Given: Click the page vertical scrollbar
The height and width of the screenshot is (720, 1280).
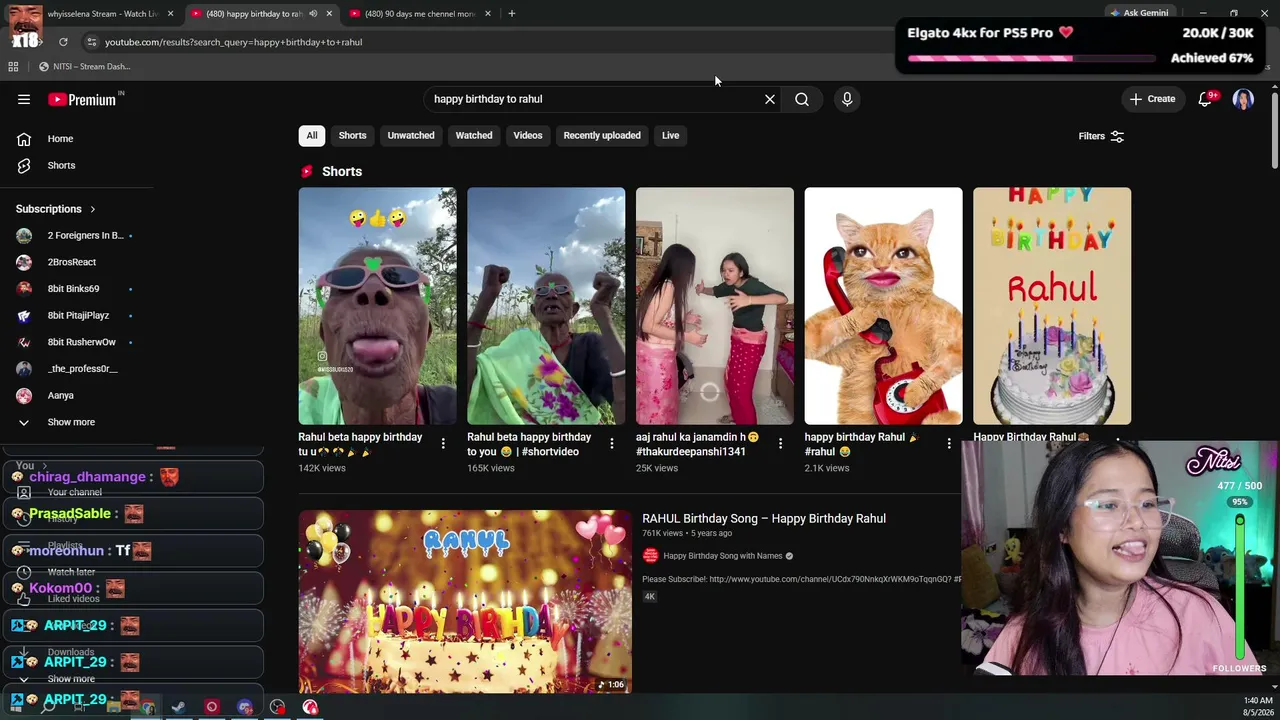Looking at the screenshot, I should [x=1274, y=130].
